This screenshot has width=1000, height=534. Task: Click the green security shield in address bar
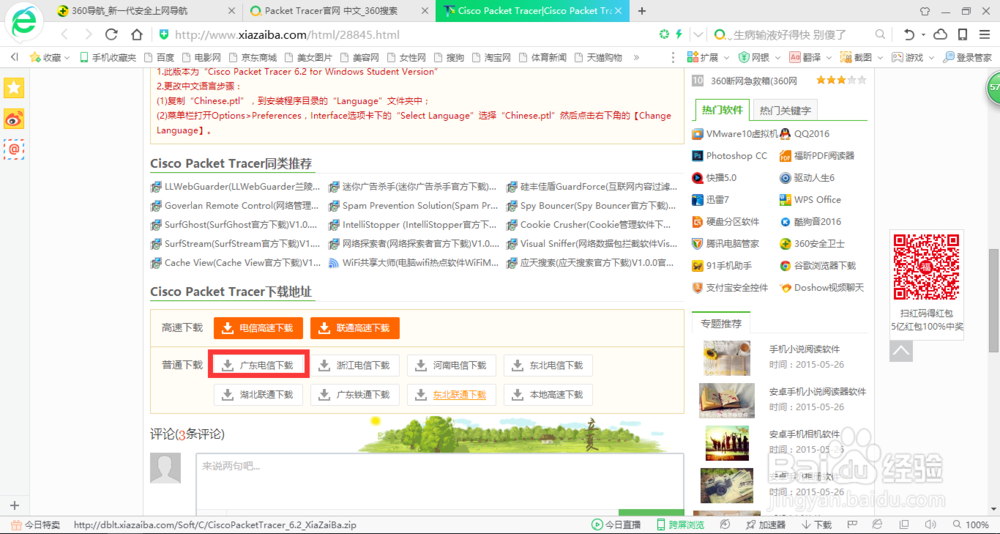coord(164,34)
